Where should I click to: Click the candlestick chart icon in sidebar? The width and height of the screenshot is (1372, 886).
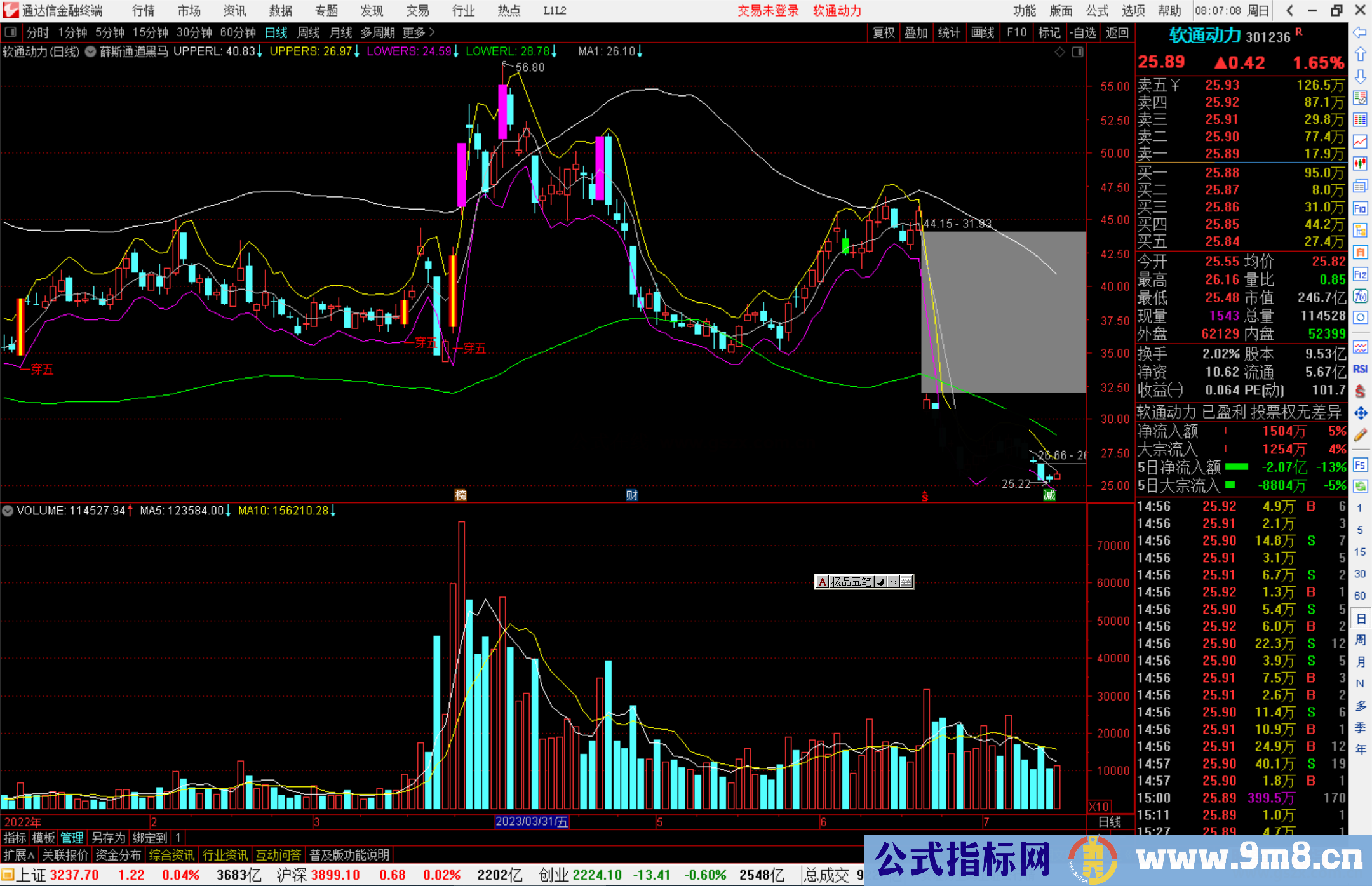pyautogui.click(x=1360, y=163)
